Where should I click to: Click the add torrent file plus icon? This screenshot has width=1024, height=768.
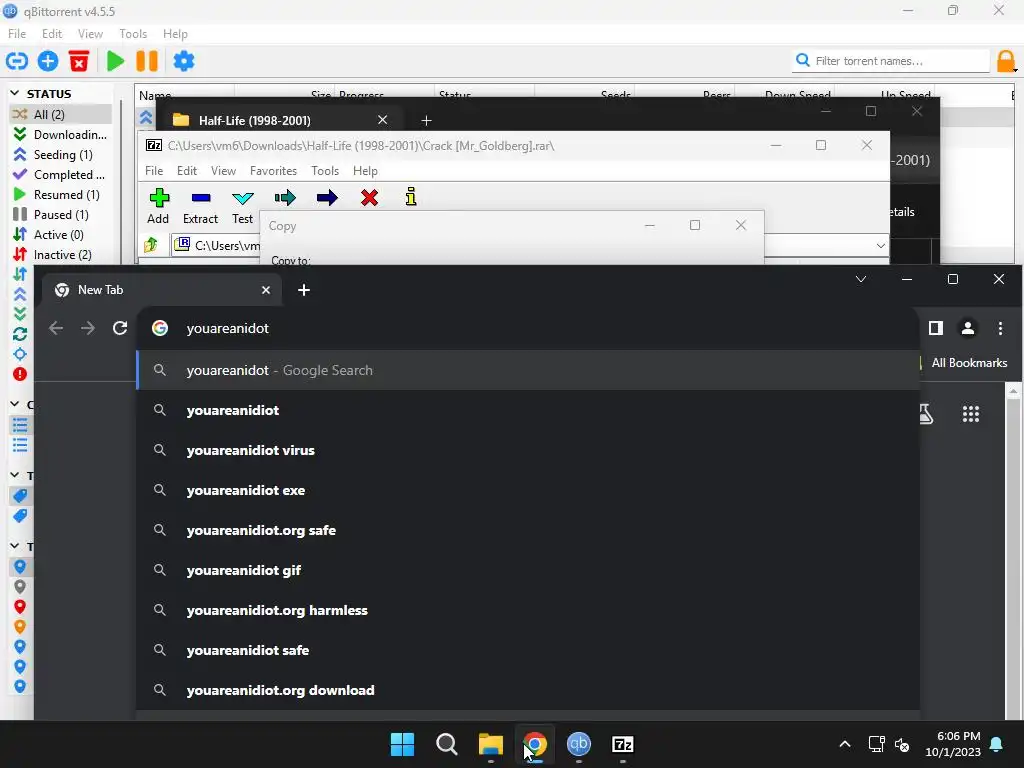(48, 61)
